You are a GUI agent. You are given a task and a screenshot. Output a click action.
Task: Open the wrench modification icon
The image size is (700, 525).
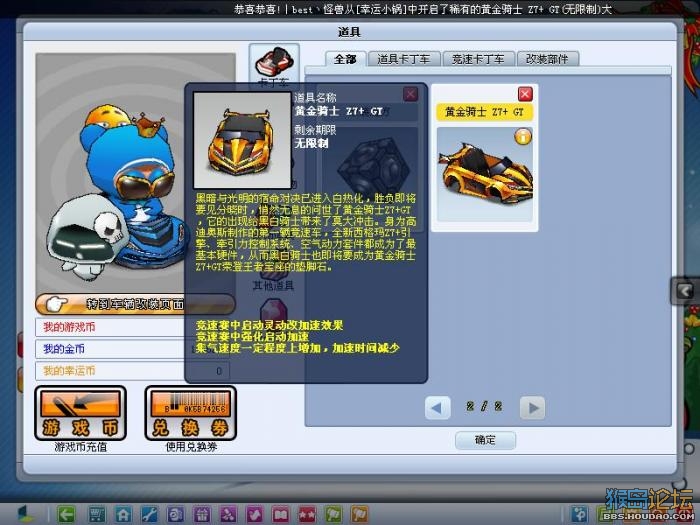coord(149,514)
